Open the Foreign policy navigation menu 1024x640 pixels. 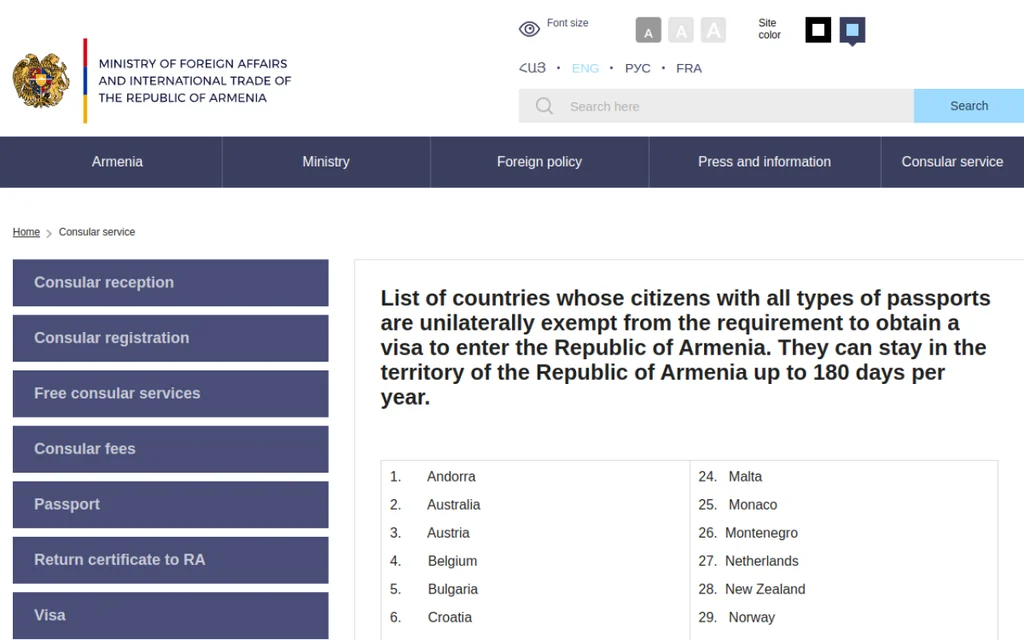point(539,162)
